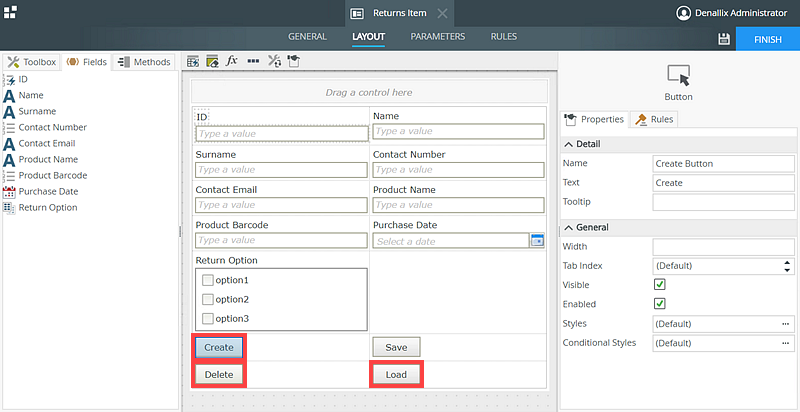Image resolution: width=800 pixels, height=412 pixels.
Task: Click the first table icon in layout toolbar
Action: point(193,61)
